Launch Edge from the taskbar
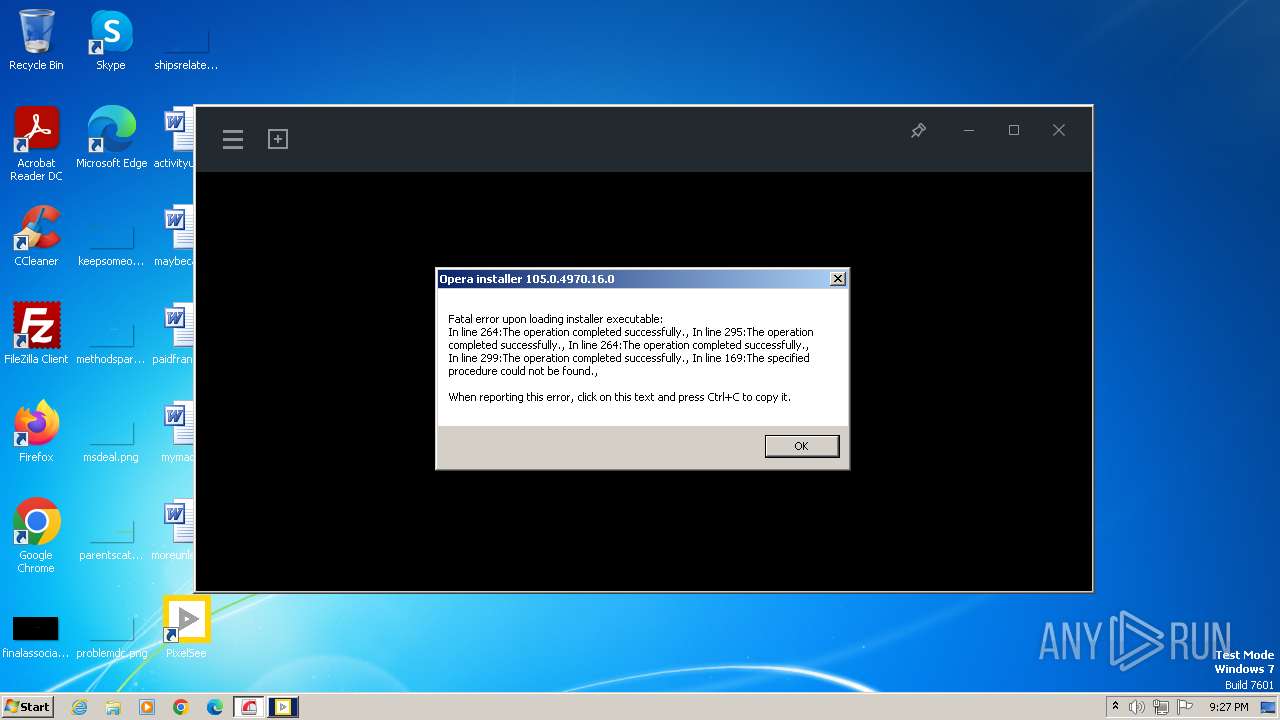Image resolution: width=1280 pixels, height=720 pixels. (x=215, y=707)
